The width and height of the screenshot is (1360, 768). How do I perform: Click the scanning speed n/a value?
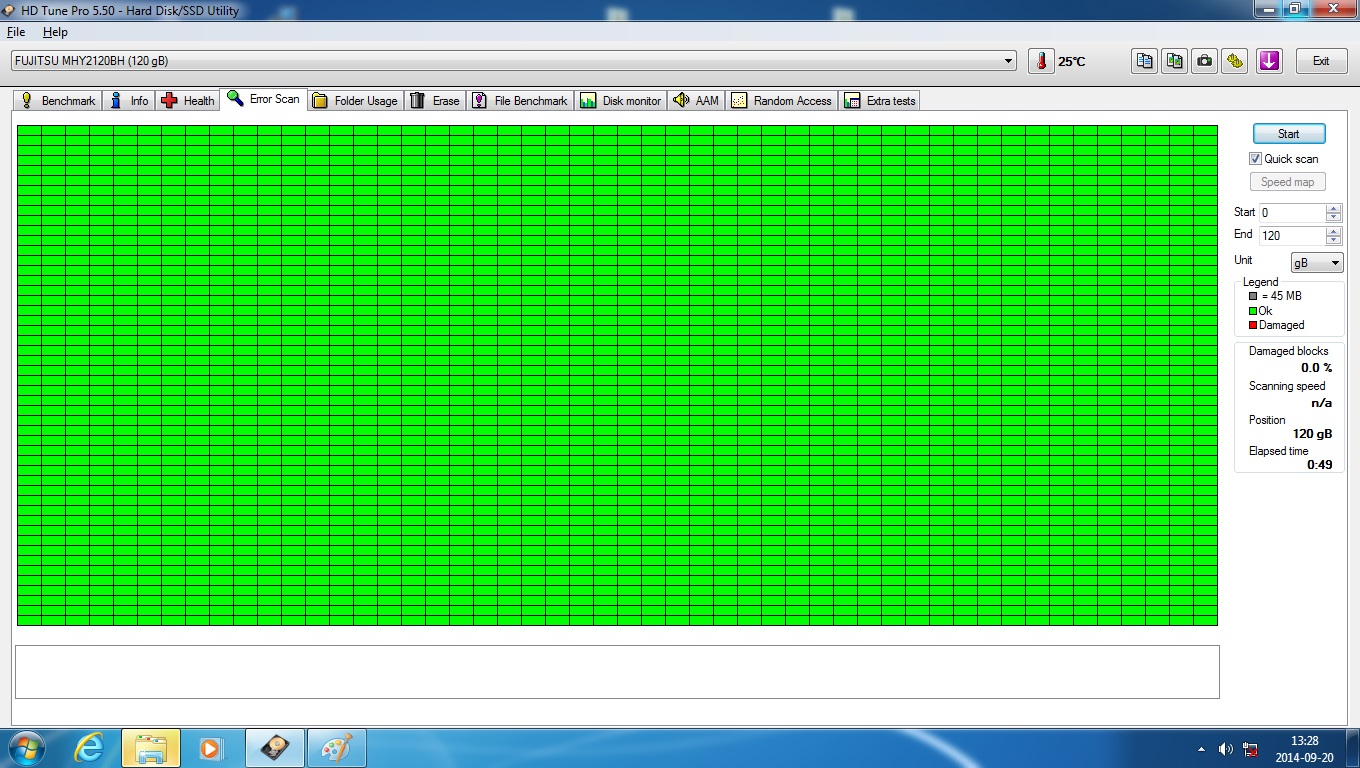[1321, 403]
